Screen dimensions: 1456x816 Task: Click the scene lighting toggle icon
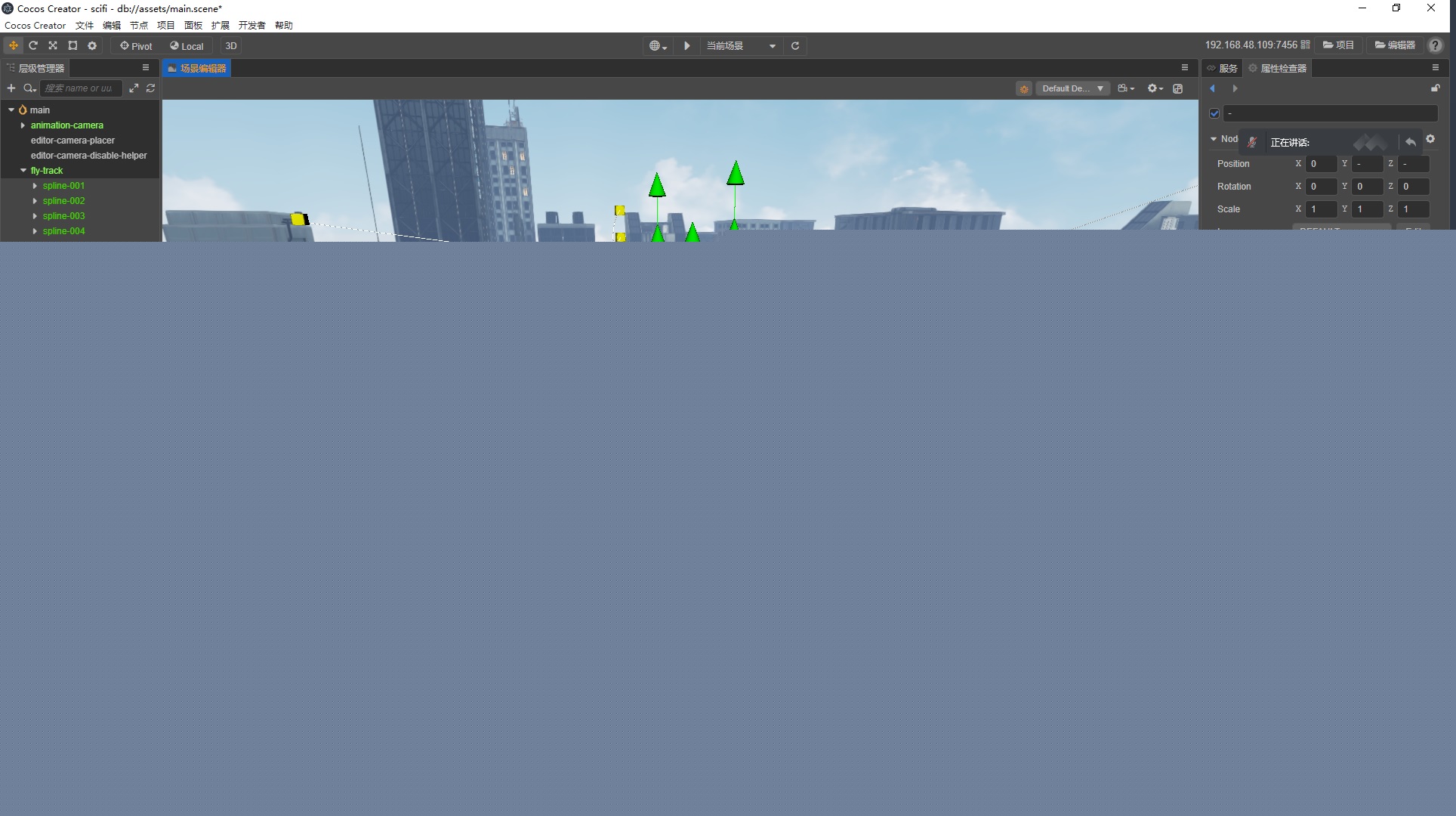1023,89
